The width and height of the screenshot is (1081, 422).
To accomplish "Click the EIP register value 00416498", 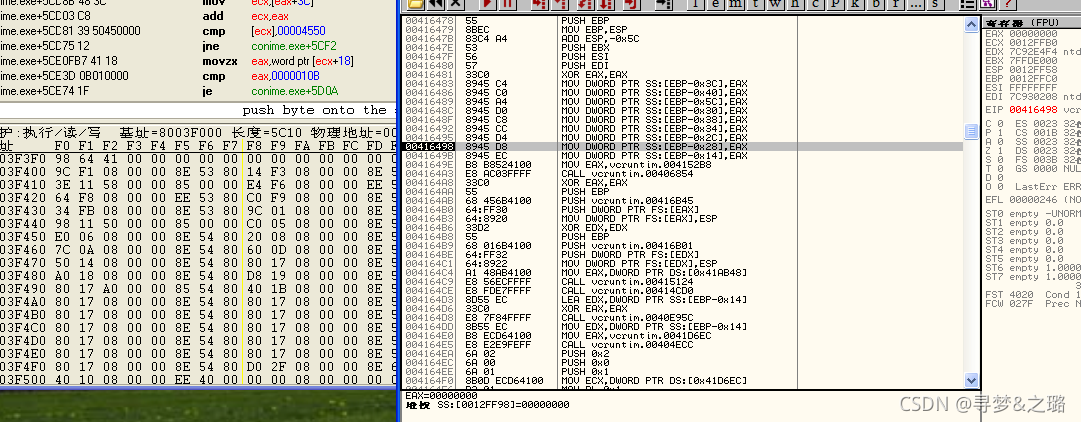I will pyautogui.click(x=1033, y=110).
